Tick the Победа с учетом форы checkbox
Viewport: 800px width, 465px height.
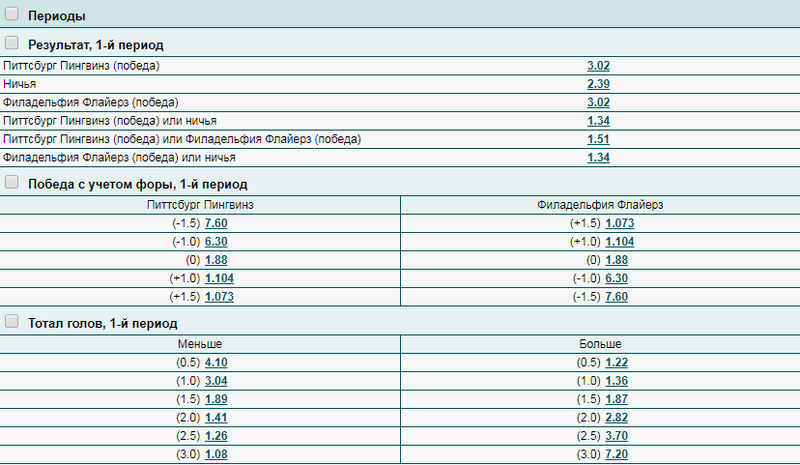(12, 182)
